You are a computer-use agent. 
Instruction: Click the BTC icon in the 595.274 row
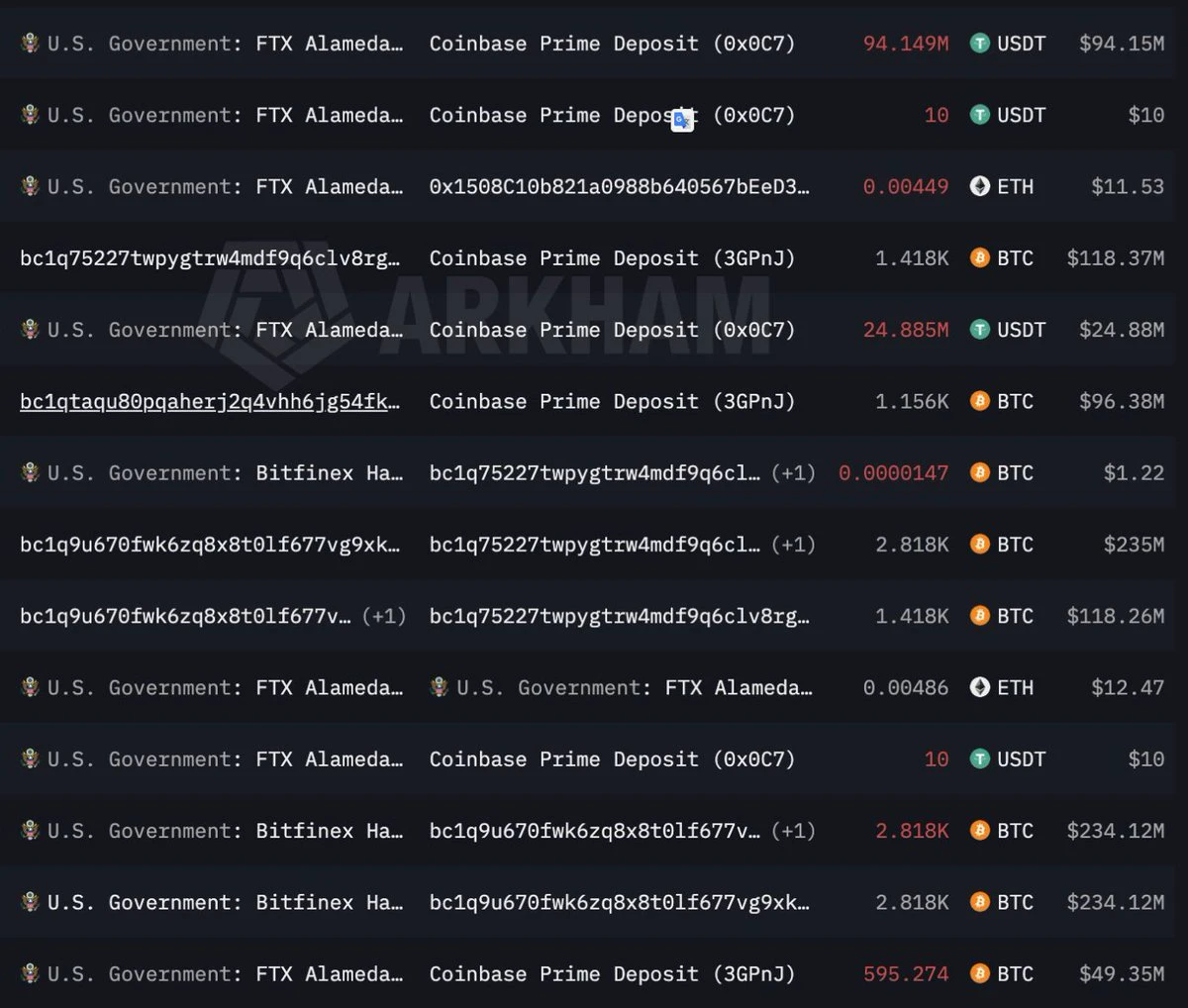(x=979, y=974)
